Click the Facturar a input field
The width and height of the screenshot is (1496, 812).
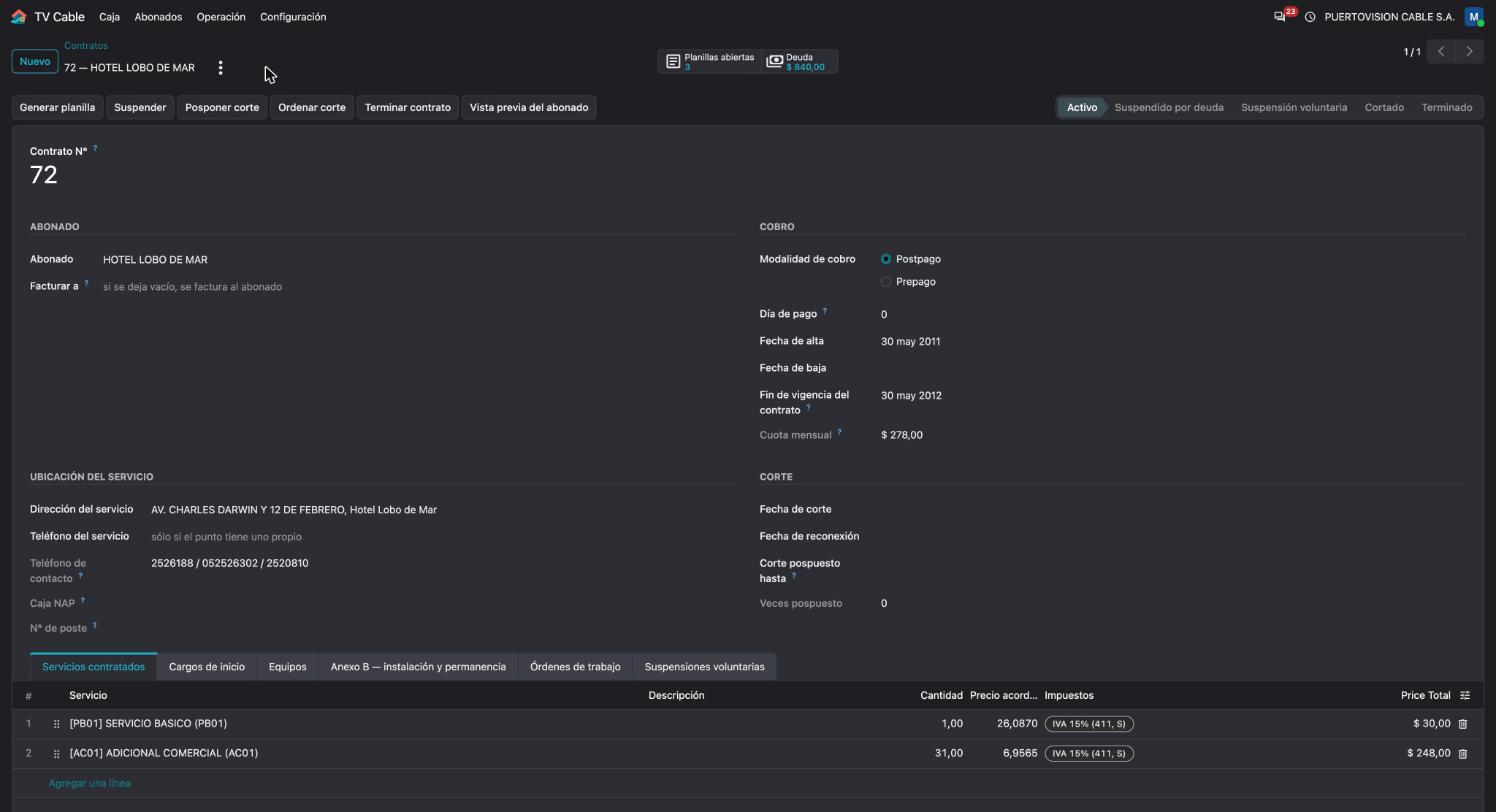(418, 287)
